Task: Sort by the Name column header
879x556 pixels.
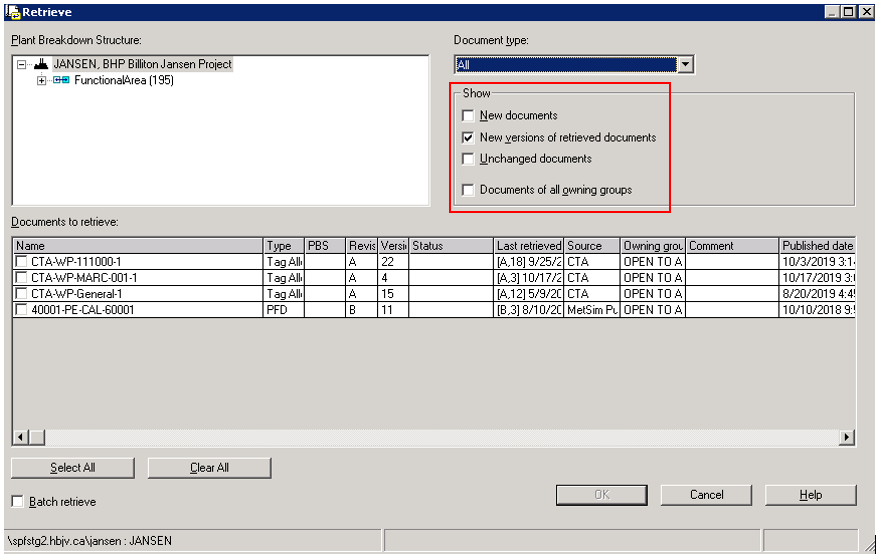Action: coord(137,246)
